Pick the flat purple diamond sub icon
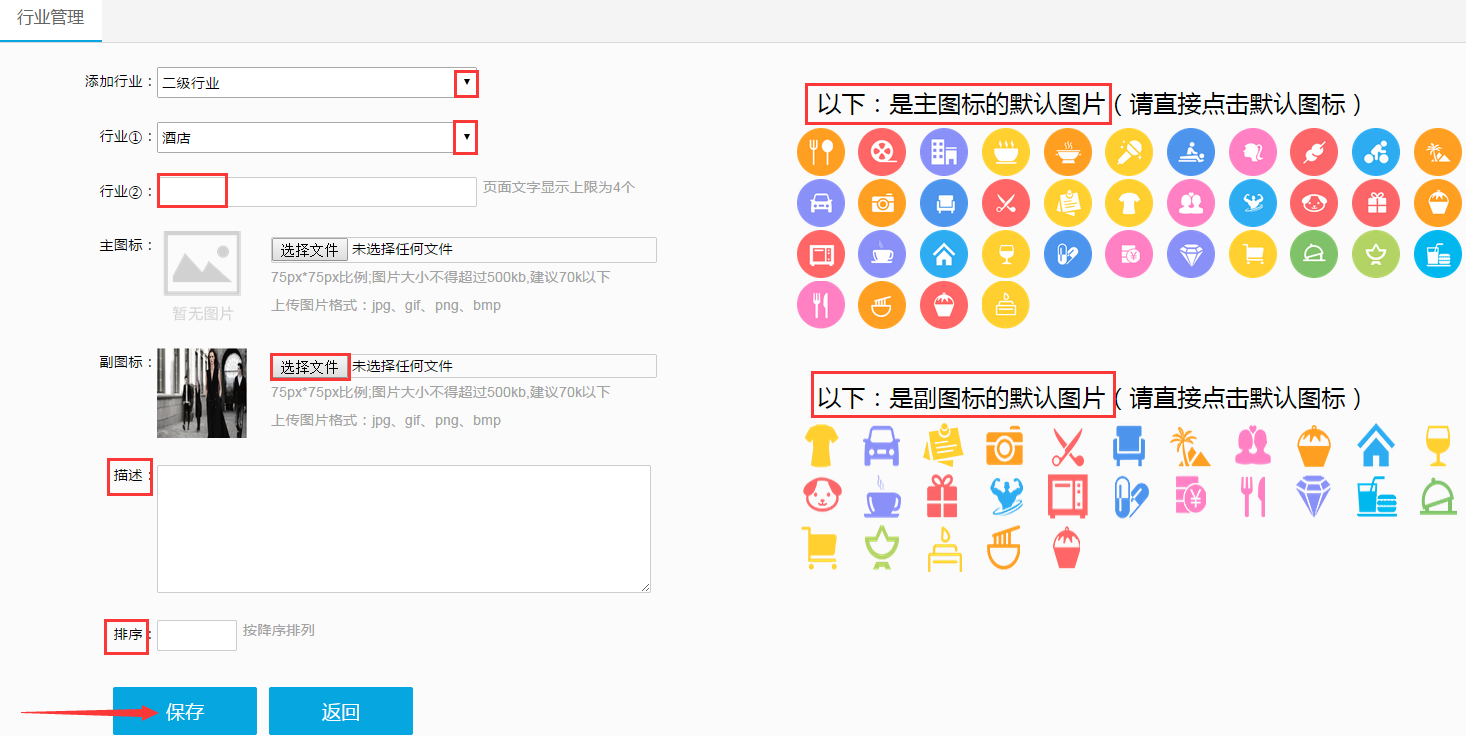Image resolution: width=1466 pixels, height=736 pixels. (1314, 497)
